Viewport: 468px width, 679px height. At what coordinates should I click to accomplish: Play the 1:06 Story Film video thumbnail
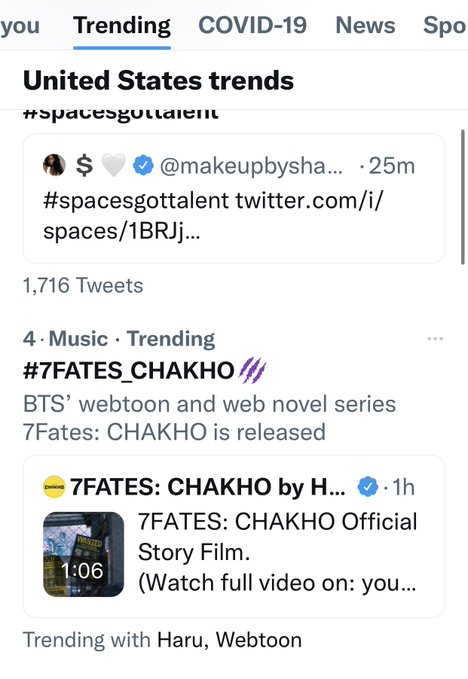(x=84, y=554)
